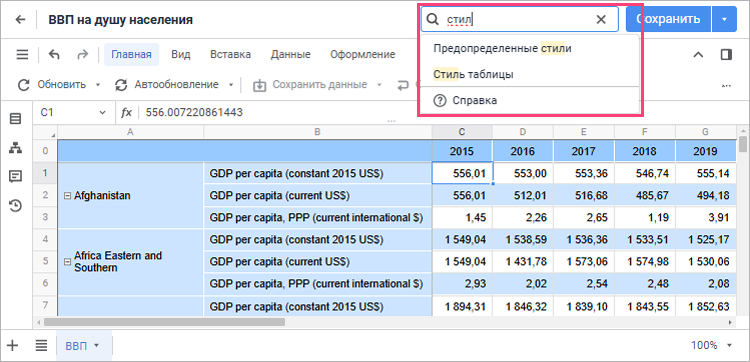Collapse the Africa Eastern and Southern group
Image resolution: width=750 pixels, height=362 pixels.
(x=67, y=262)
